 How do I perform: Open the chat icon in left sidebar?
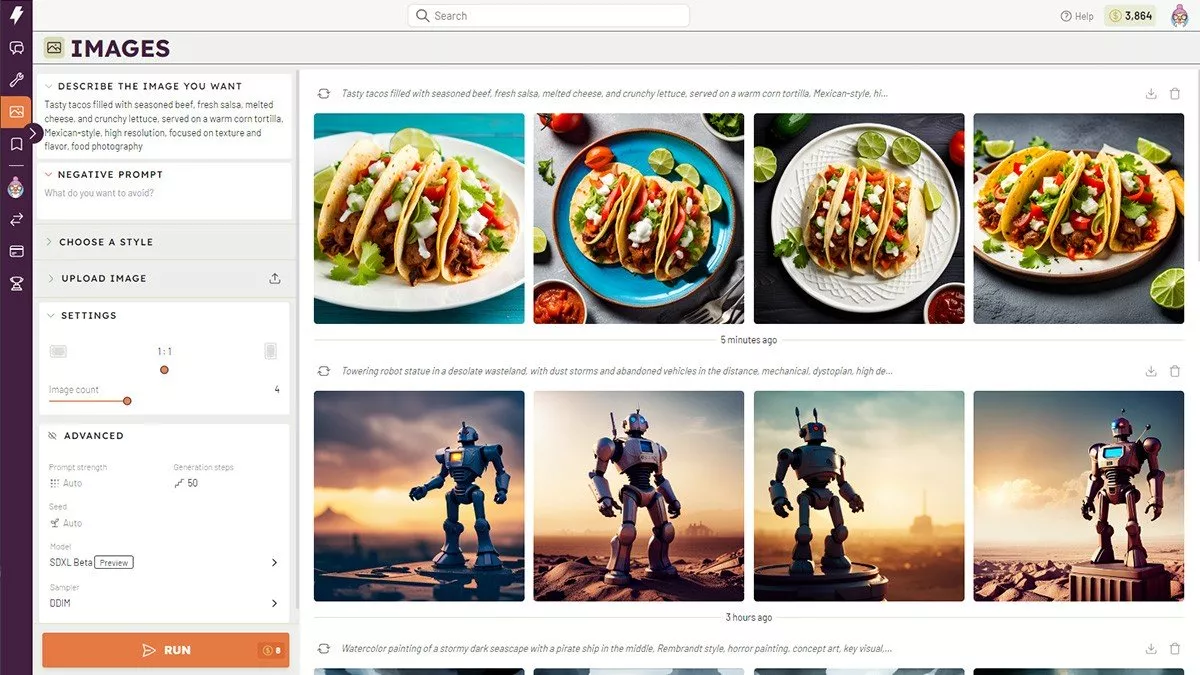click(x=16, y=48)
